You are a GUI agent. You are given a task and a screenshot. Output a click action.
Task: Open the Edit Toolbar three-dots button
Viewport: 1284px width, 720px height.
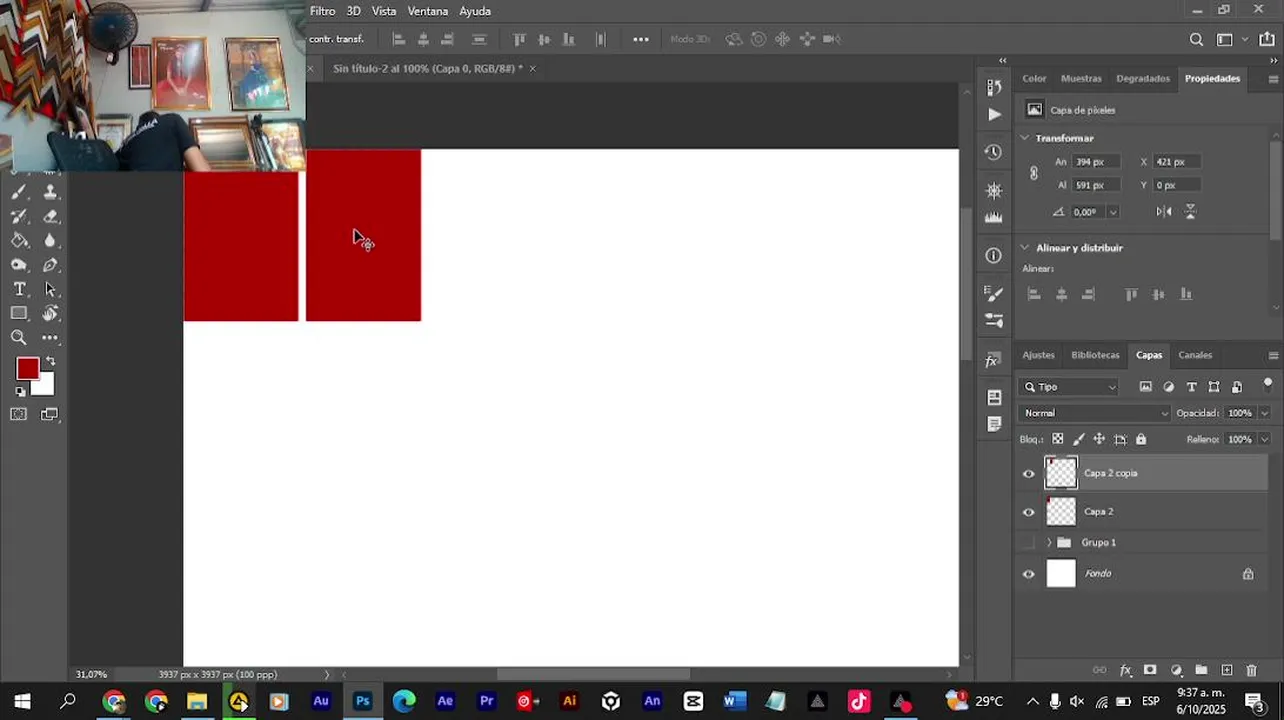pyautogui.click(x=50, y=338)
